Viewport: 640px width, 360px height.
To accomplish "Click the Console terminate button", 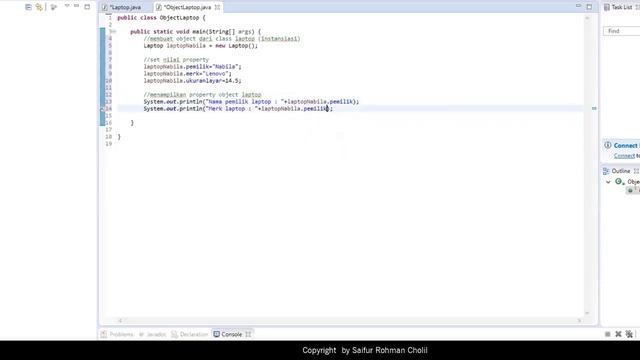I will coord(607,334).
